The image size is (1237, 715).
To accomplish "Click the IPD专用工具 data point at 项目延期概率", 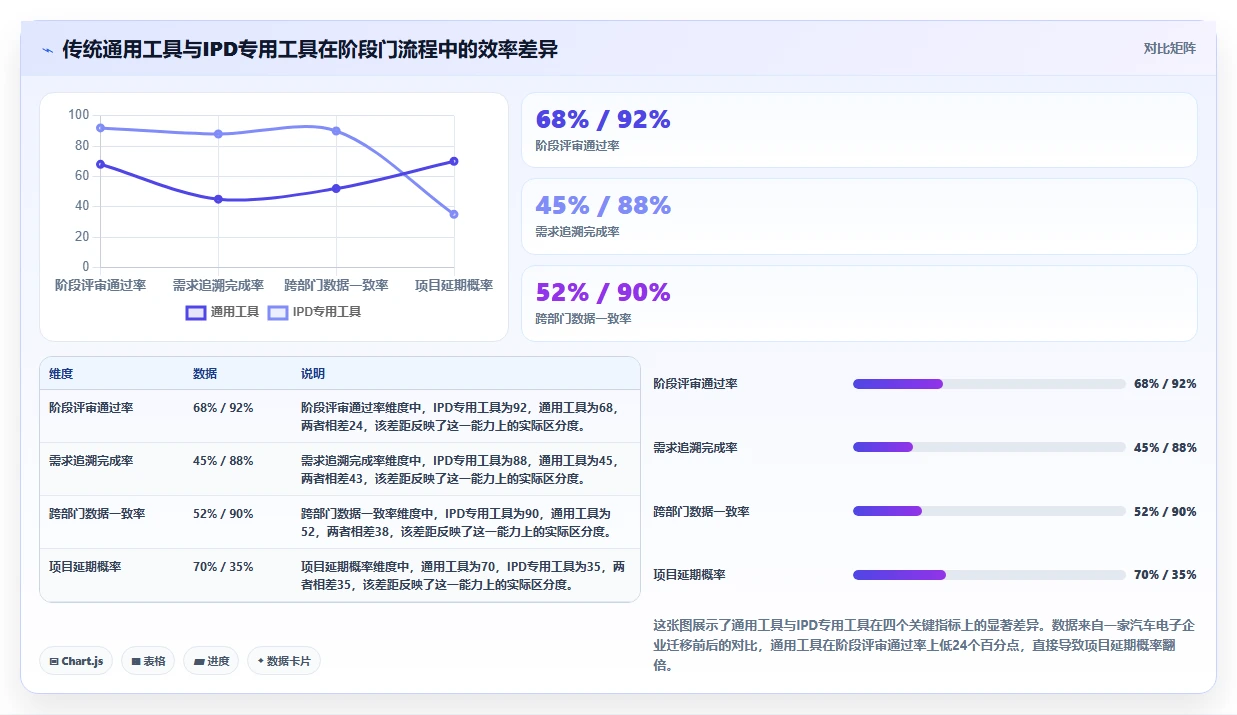I will click(x=454, y=214).
